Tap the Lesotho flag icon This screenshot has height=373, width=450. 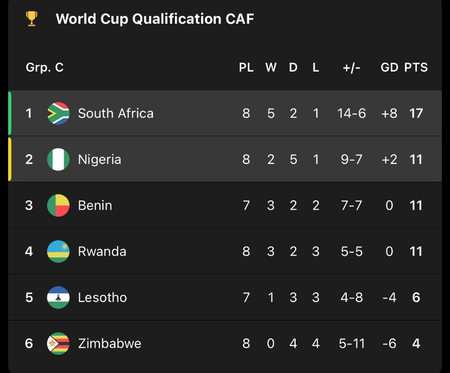[x=58, y=297]
